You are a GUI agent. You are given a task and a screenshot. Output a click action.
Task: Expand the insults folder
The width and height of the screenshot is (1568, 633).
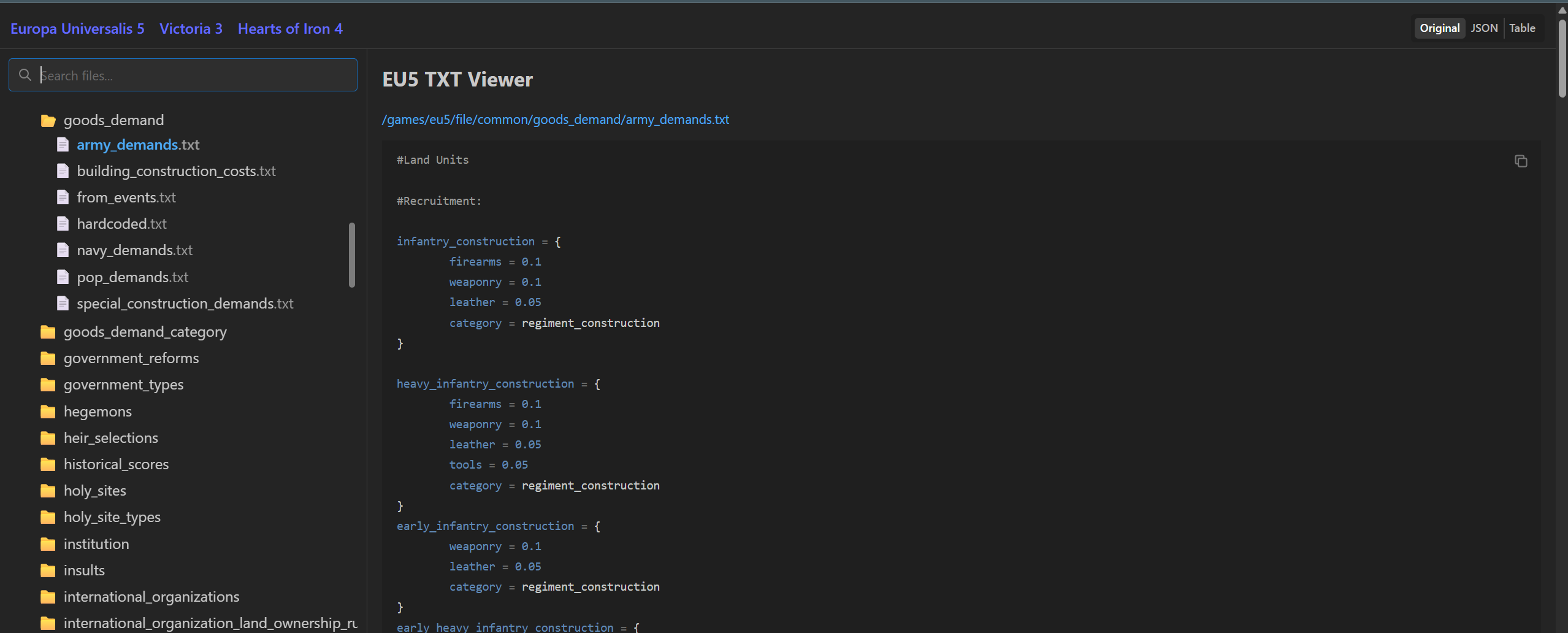pyautogui.click(x=84, y=570)
